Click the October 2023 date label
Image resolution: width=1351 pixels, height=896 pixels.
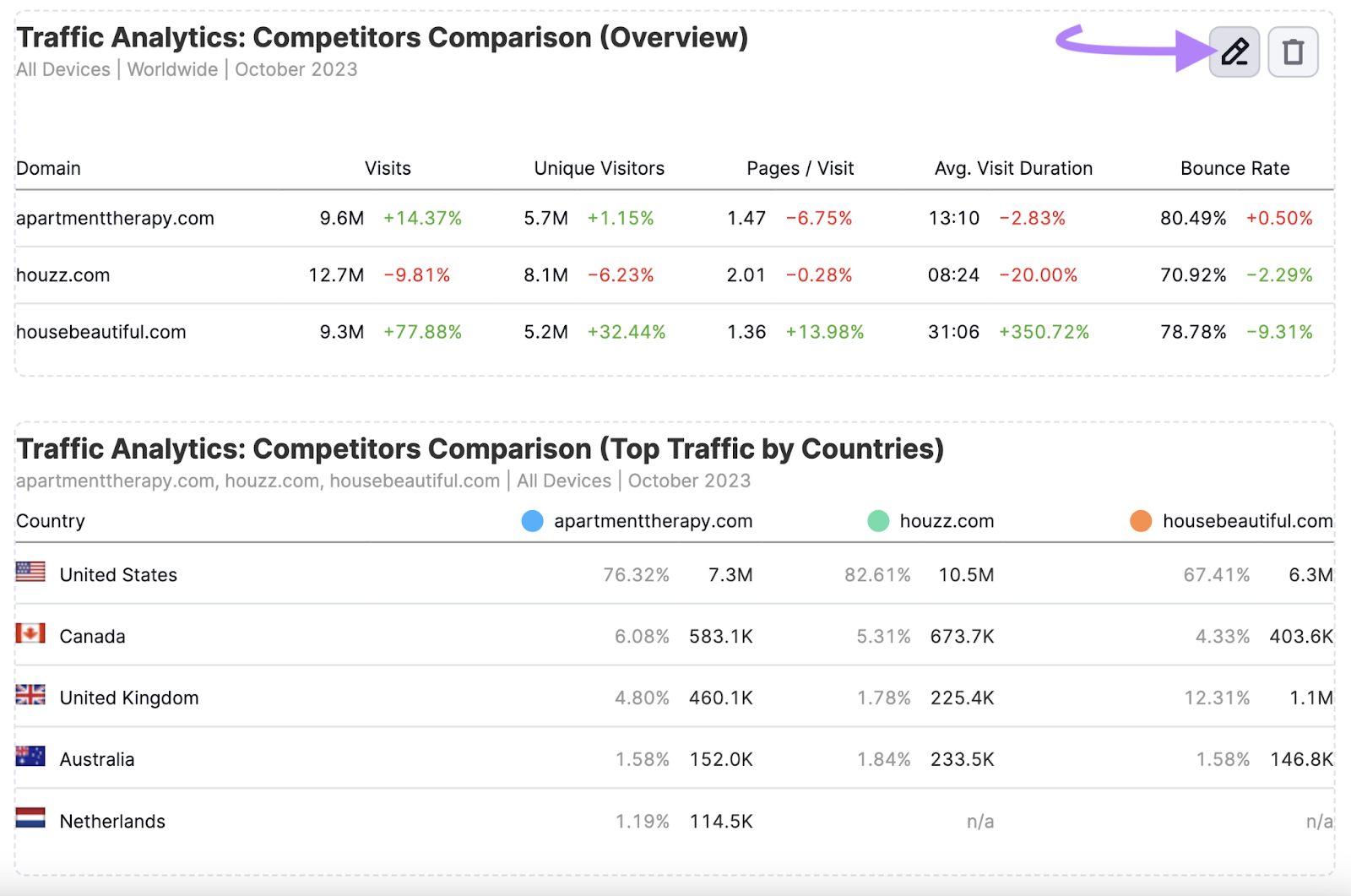point(296,69)
